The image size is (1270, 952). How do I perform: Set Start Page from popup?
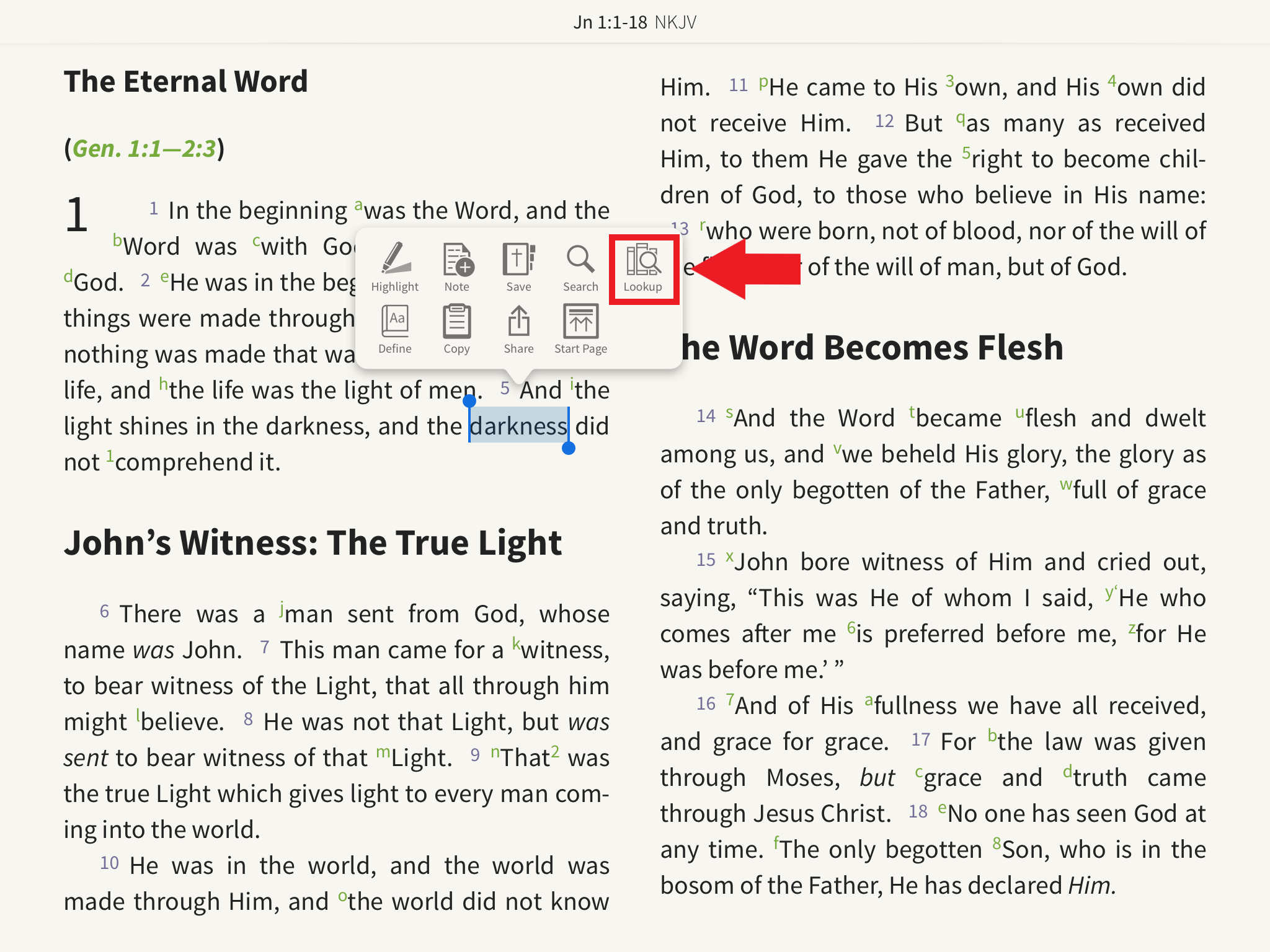[581, 329]
